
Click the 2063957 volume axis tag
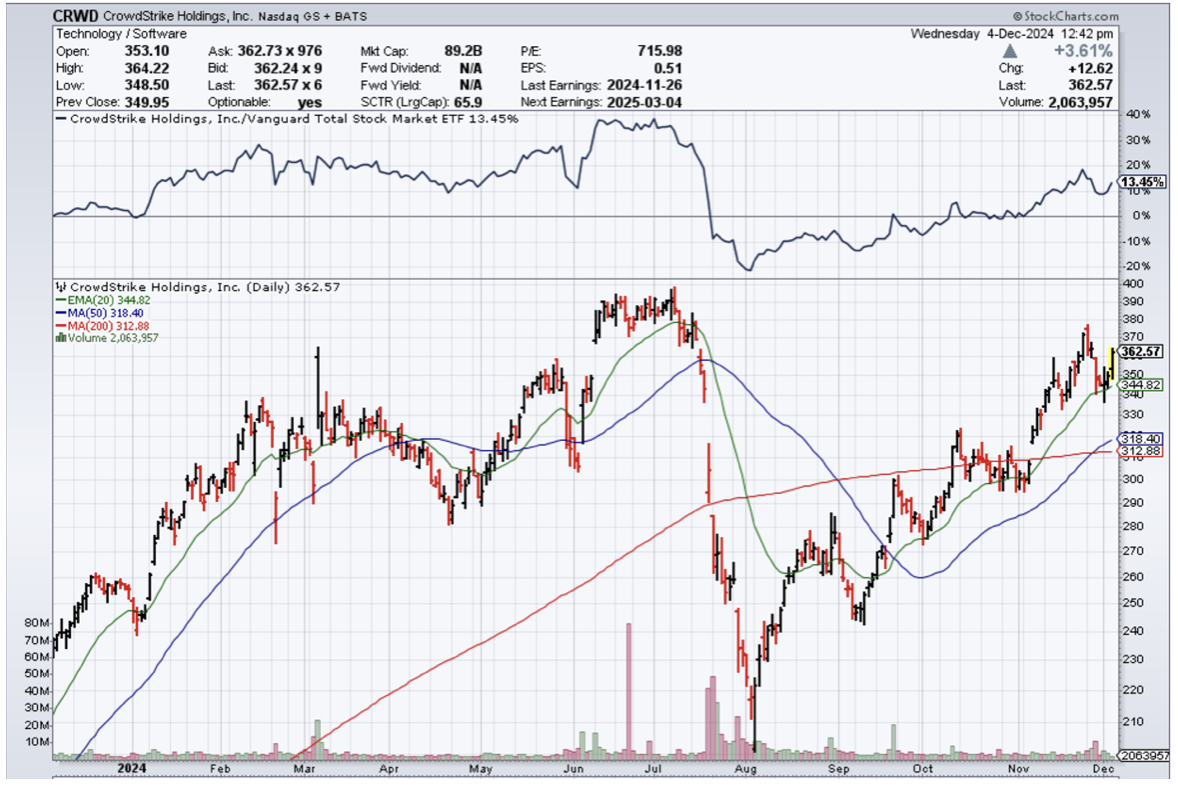pos(1144,755)
